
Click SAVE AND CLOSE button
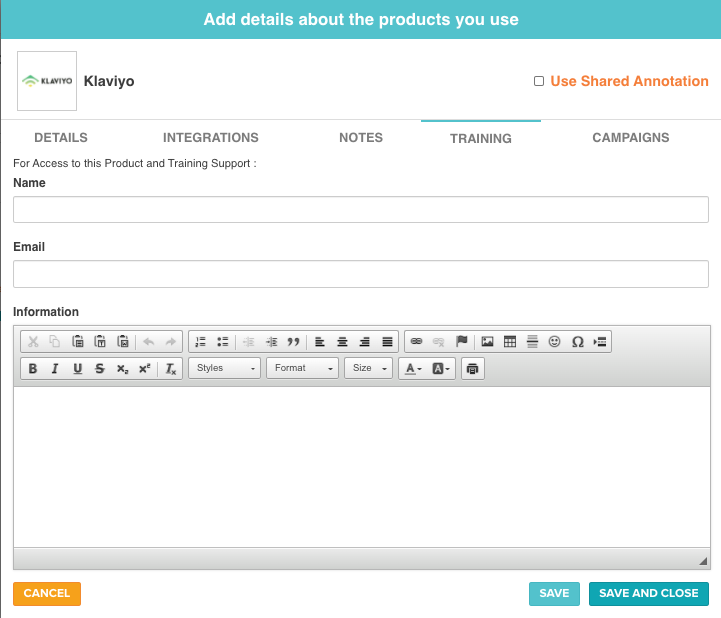point(648,593)
